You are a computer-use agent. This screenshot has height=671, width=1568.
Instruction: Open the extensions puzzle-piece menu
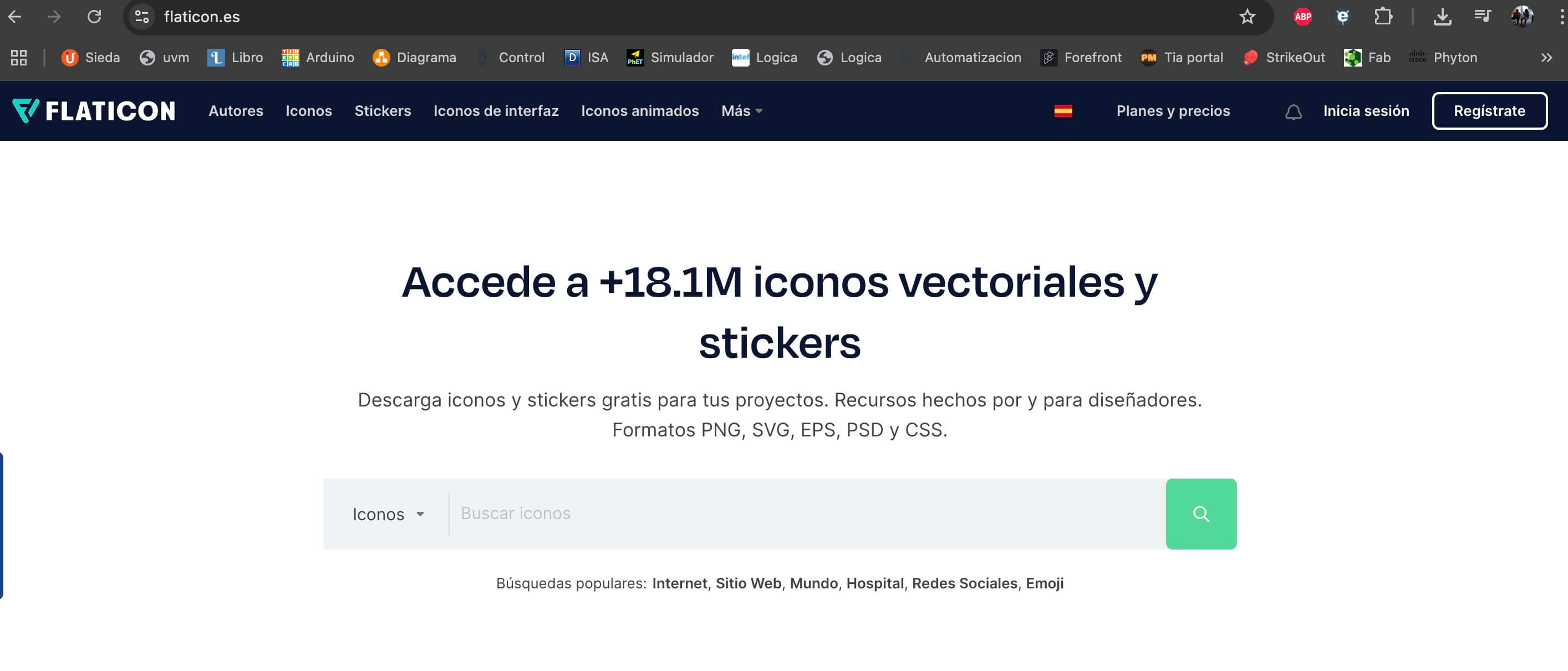point(1383,17)
